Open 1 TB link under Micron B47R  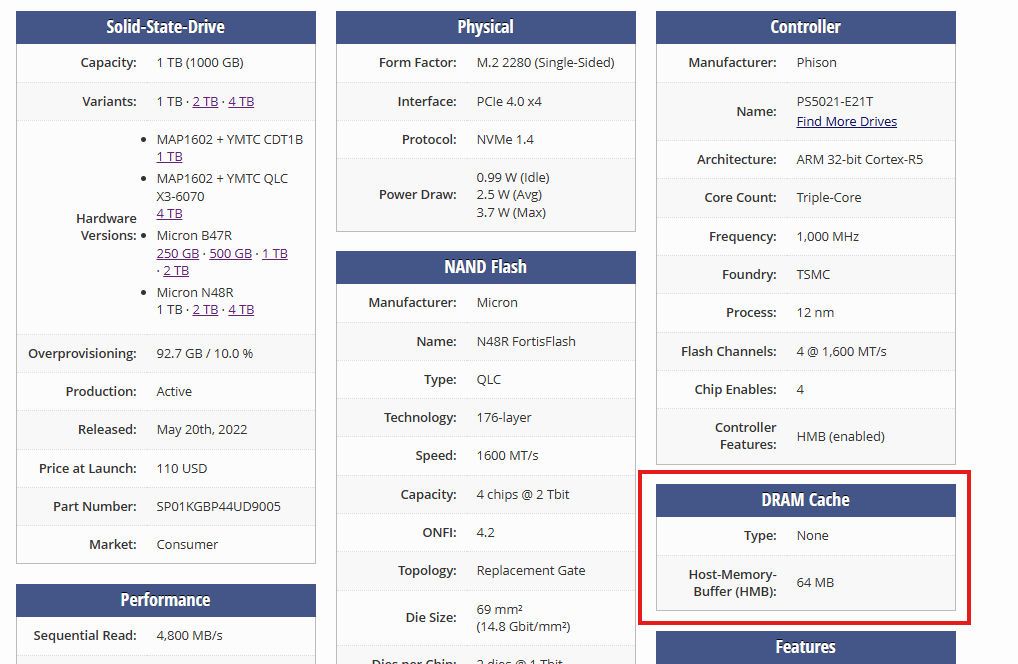[275, 253]
